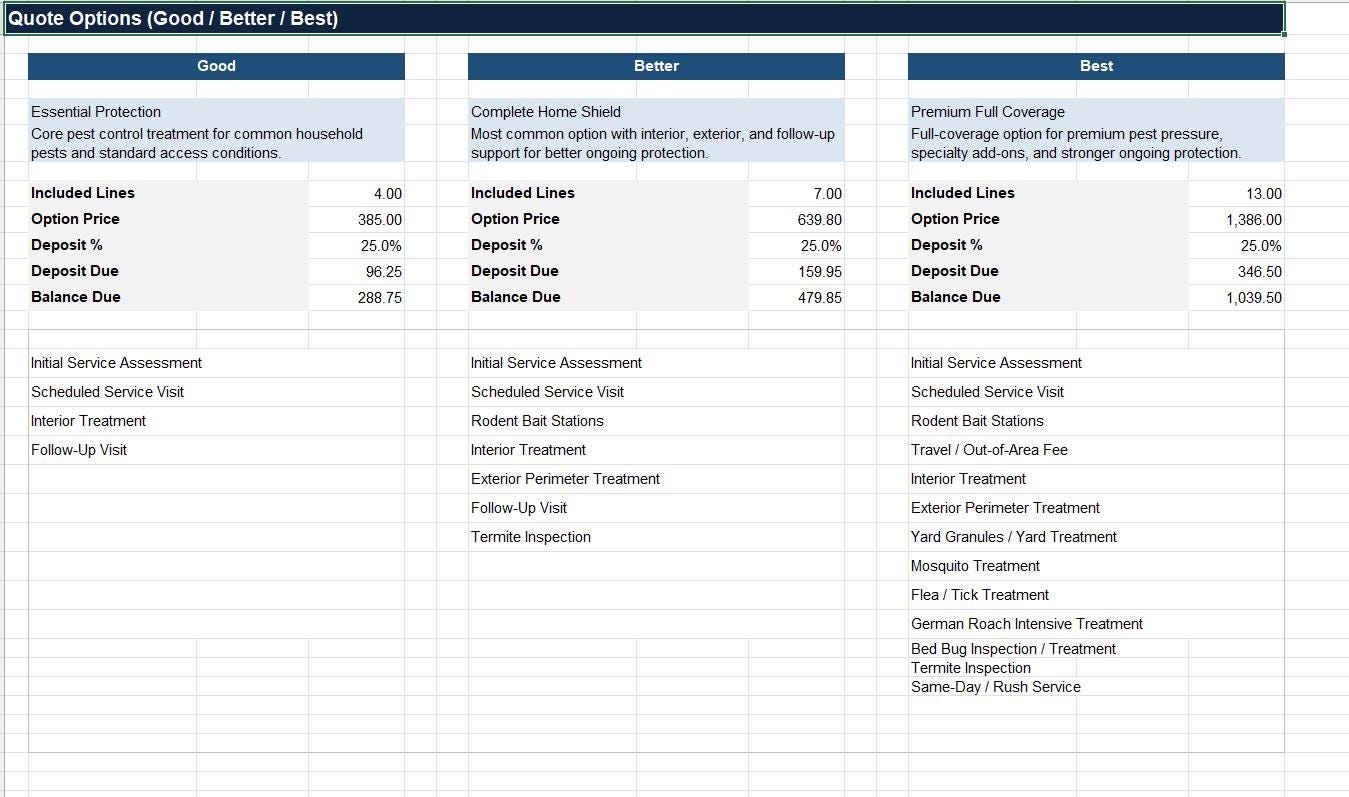Select Good option price 385.00
This screenshot has height=797, width=1349.
[357, 219]
